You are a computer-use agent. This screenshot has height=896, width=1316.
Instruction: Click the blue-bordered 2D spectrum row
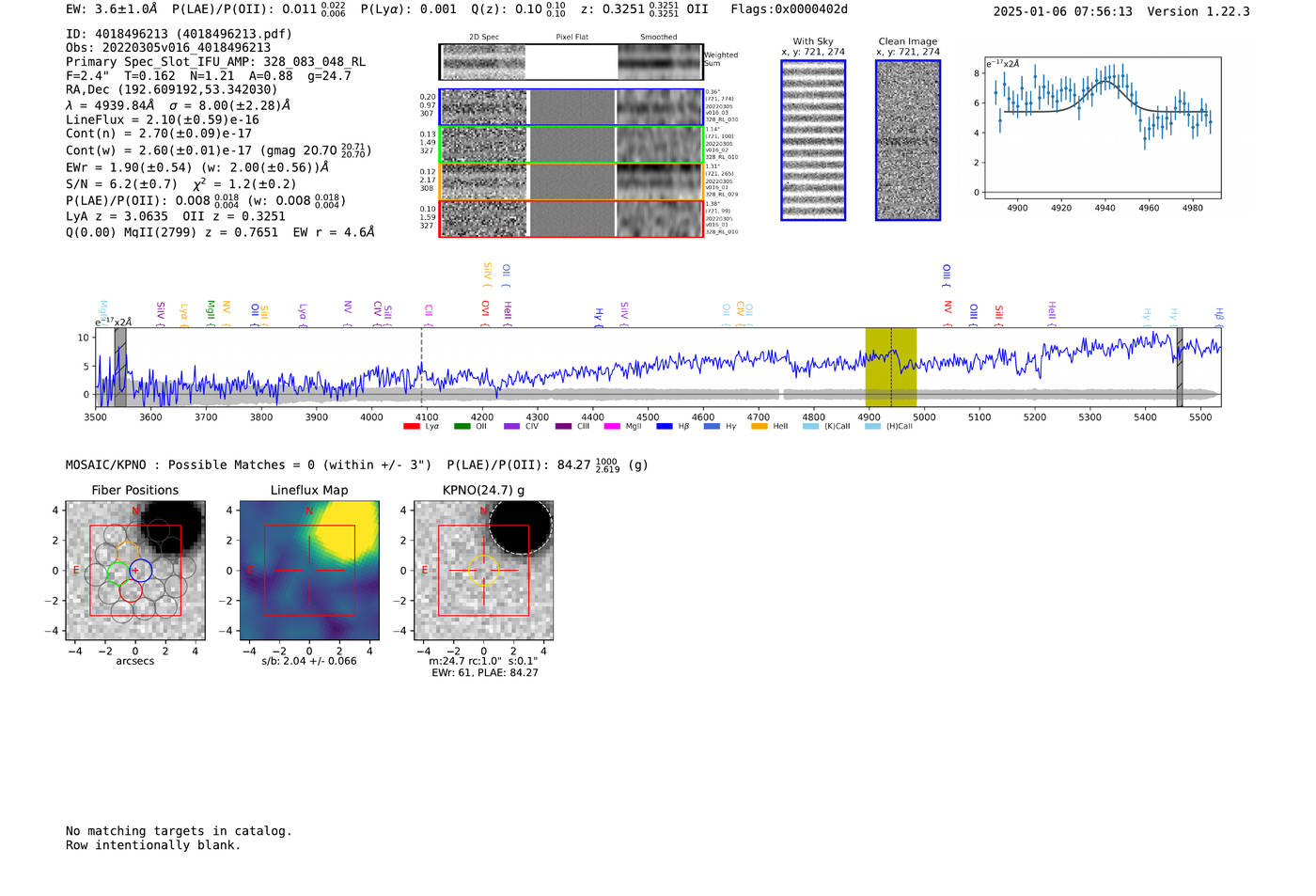572,107
